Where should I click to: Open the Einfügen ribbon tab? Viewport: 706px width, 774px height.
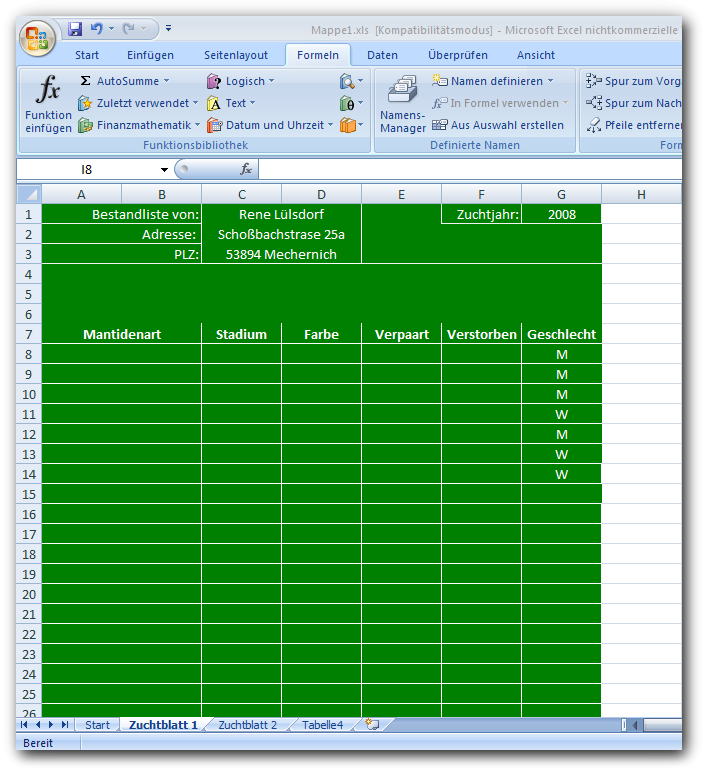tap(151, 55)
